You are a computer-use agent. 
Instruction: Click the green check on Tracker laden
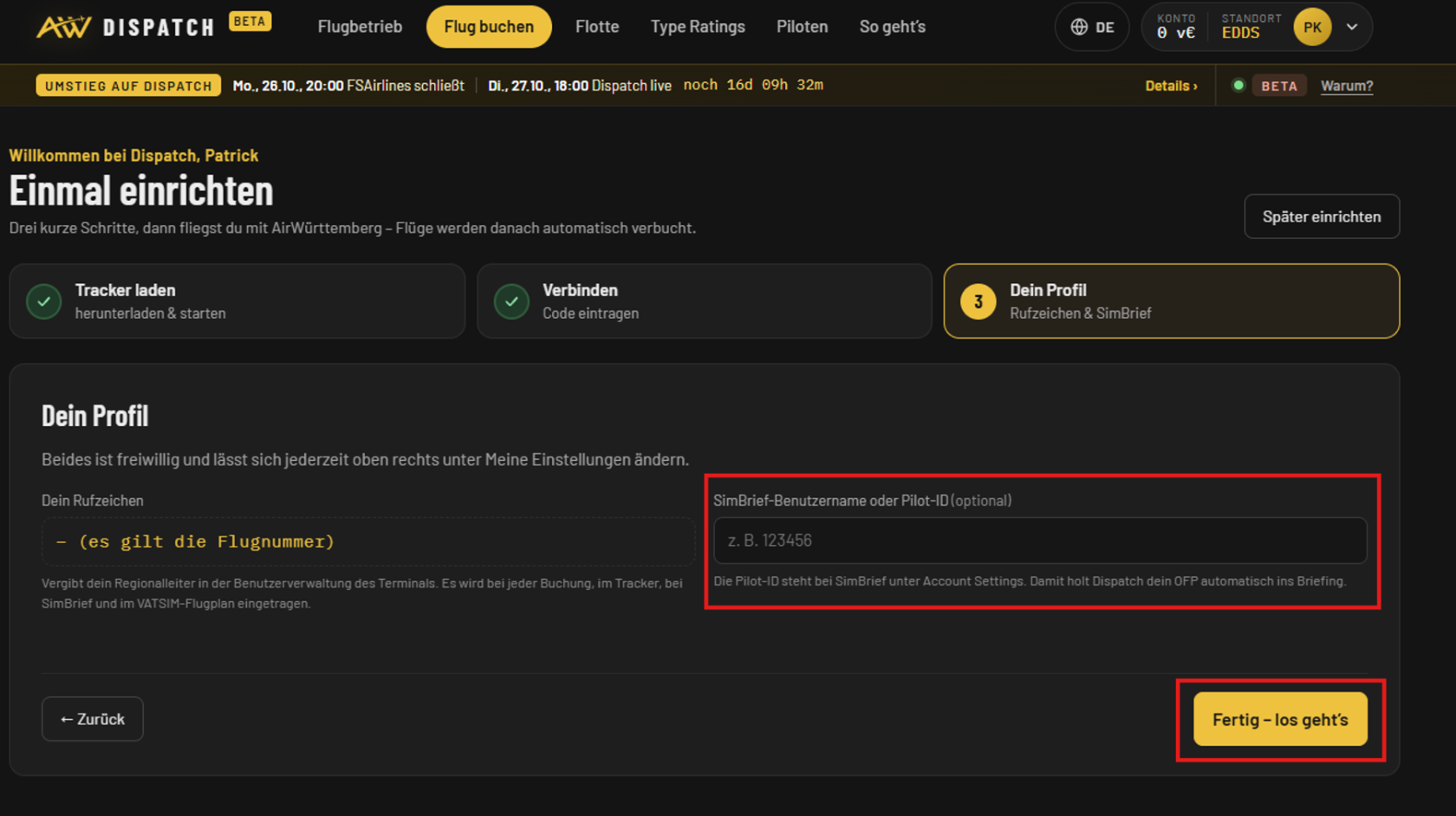click(x=44, y=301)
